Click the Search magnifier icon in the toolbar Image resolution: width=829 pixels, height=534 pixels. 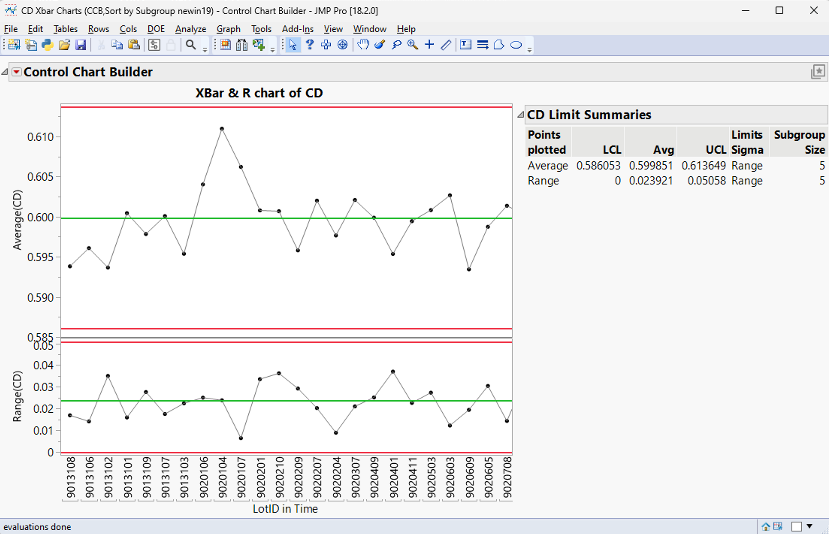click(191, 45)
